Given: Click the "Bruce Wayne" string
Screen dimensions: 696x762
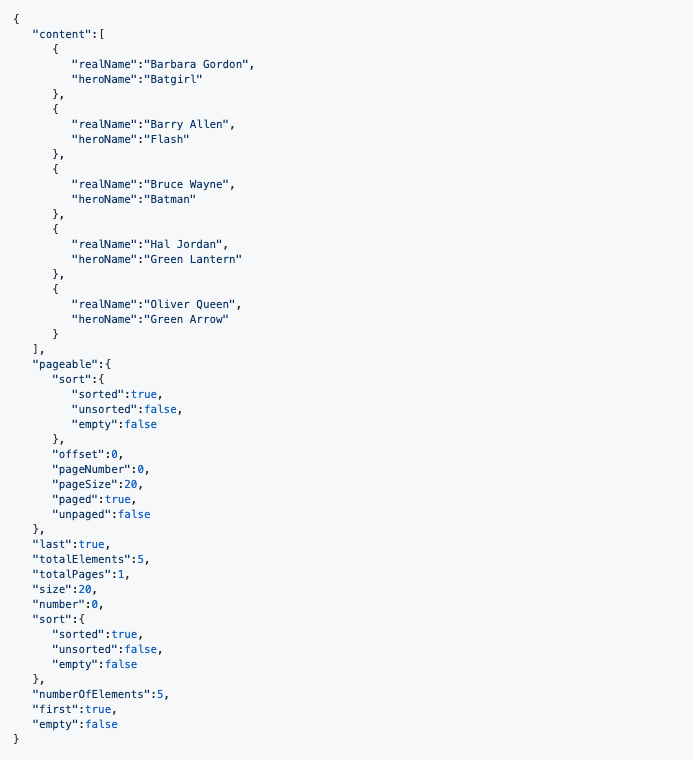Looking at the screenshot, I should [x=186, y=184].
